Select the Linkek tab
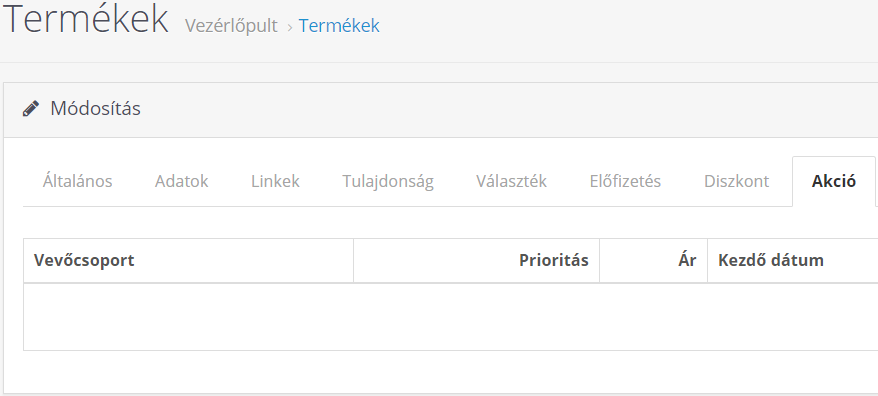 click(x=275, y=181)
